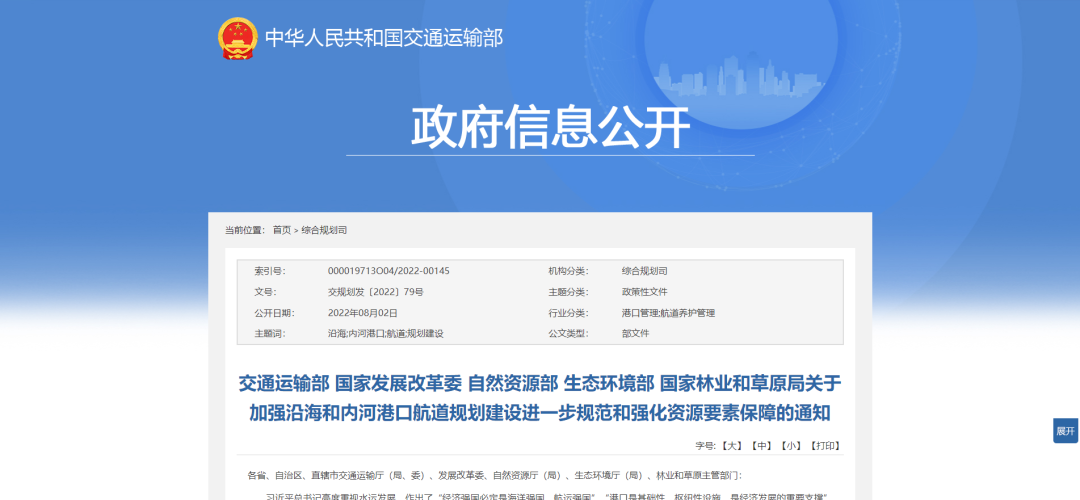This screenshot has width=1080, height=500.
Task: Click the 公文类型 value 部文件
Action: point(635,333)
